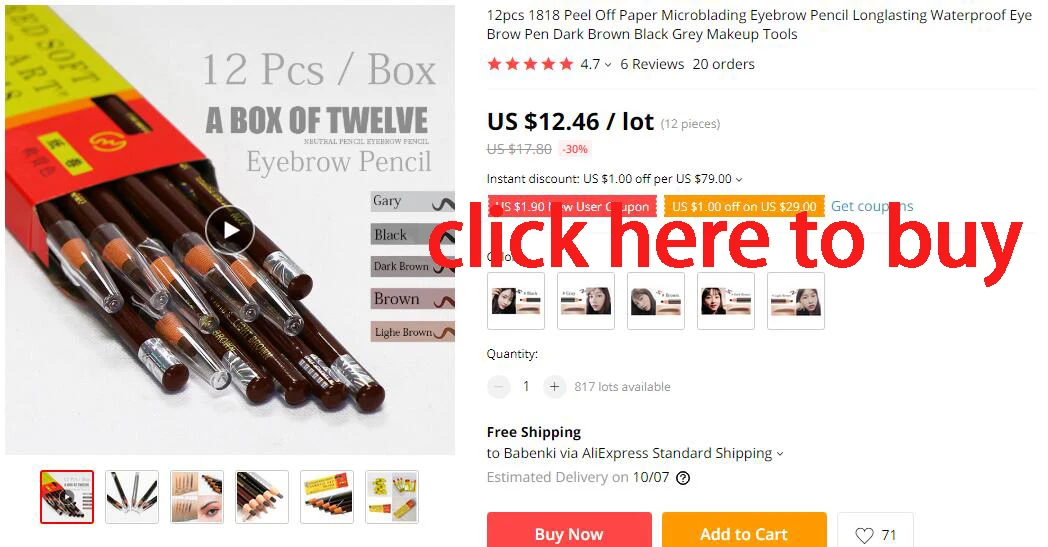Image resolution: width=1048 pixels, height=547 pixels.
Task: Play the product video
Action: 230,231
